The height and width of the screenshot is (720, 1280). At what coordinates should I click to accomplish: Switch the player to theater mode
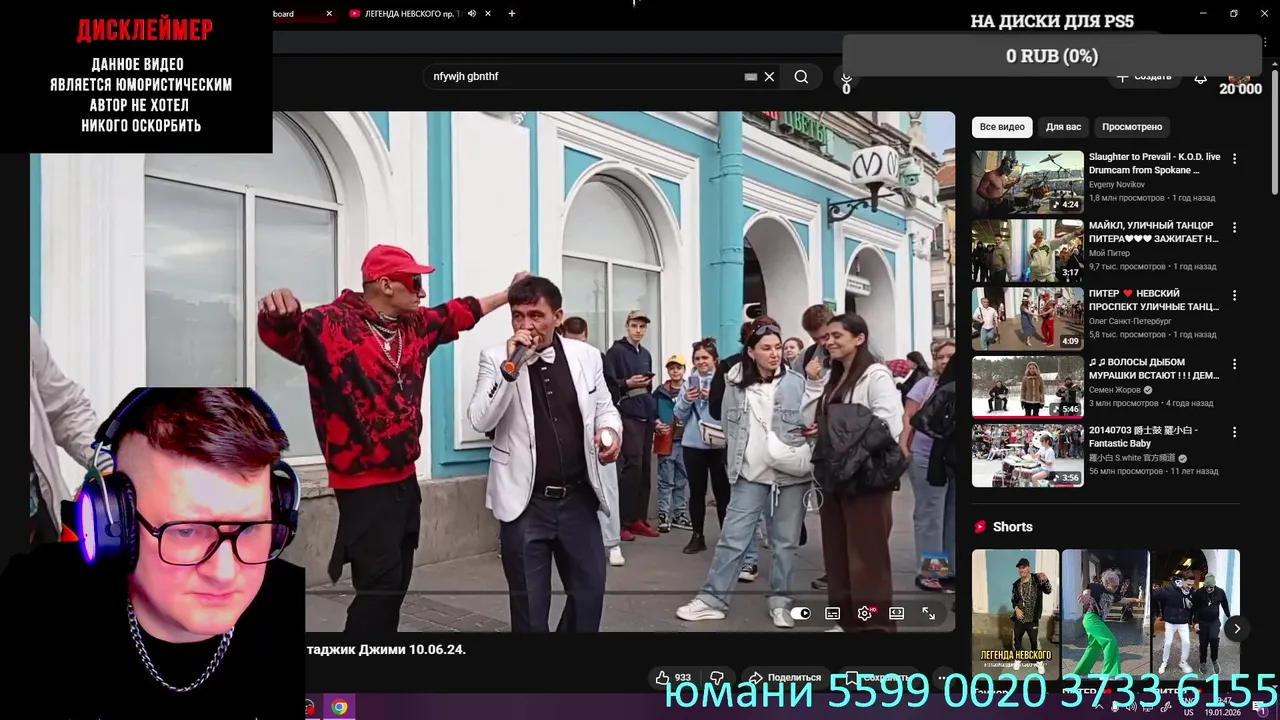click(x=897, y=613)
